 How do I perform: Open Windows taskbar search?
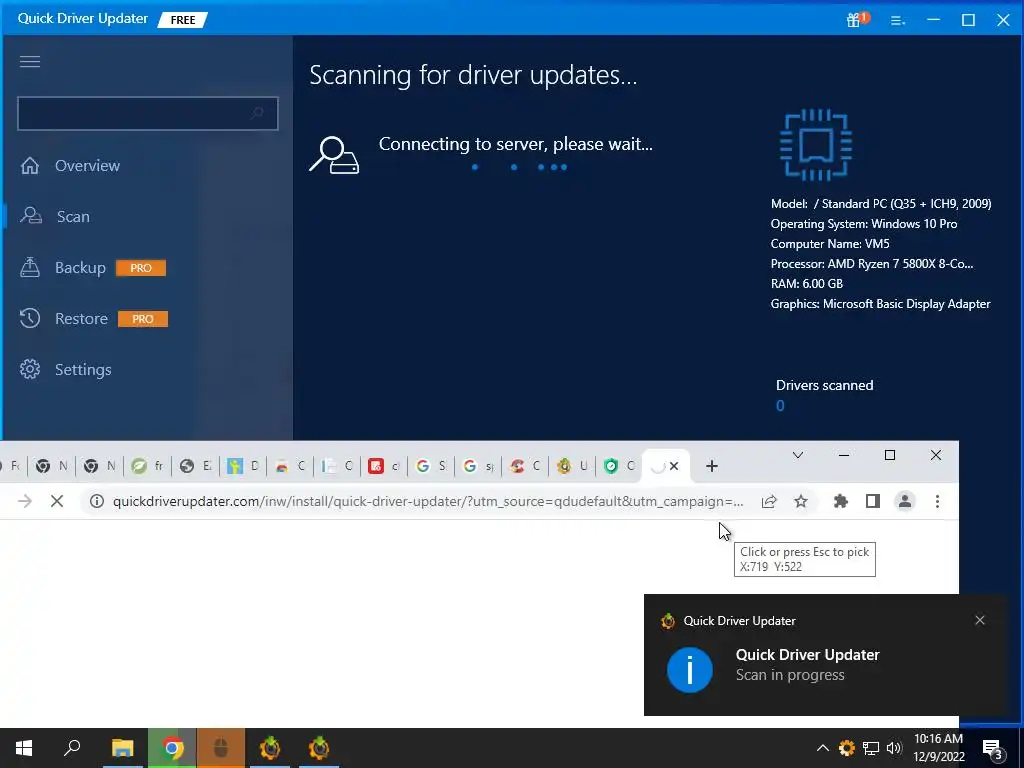pyautogui.click(x=72, y=748)
